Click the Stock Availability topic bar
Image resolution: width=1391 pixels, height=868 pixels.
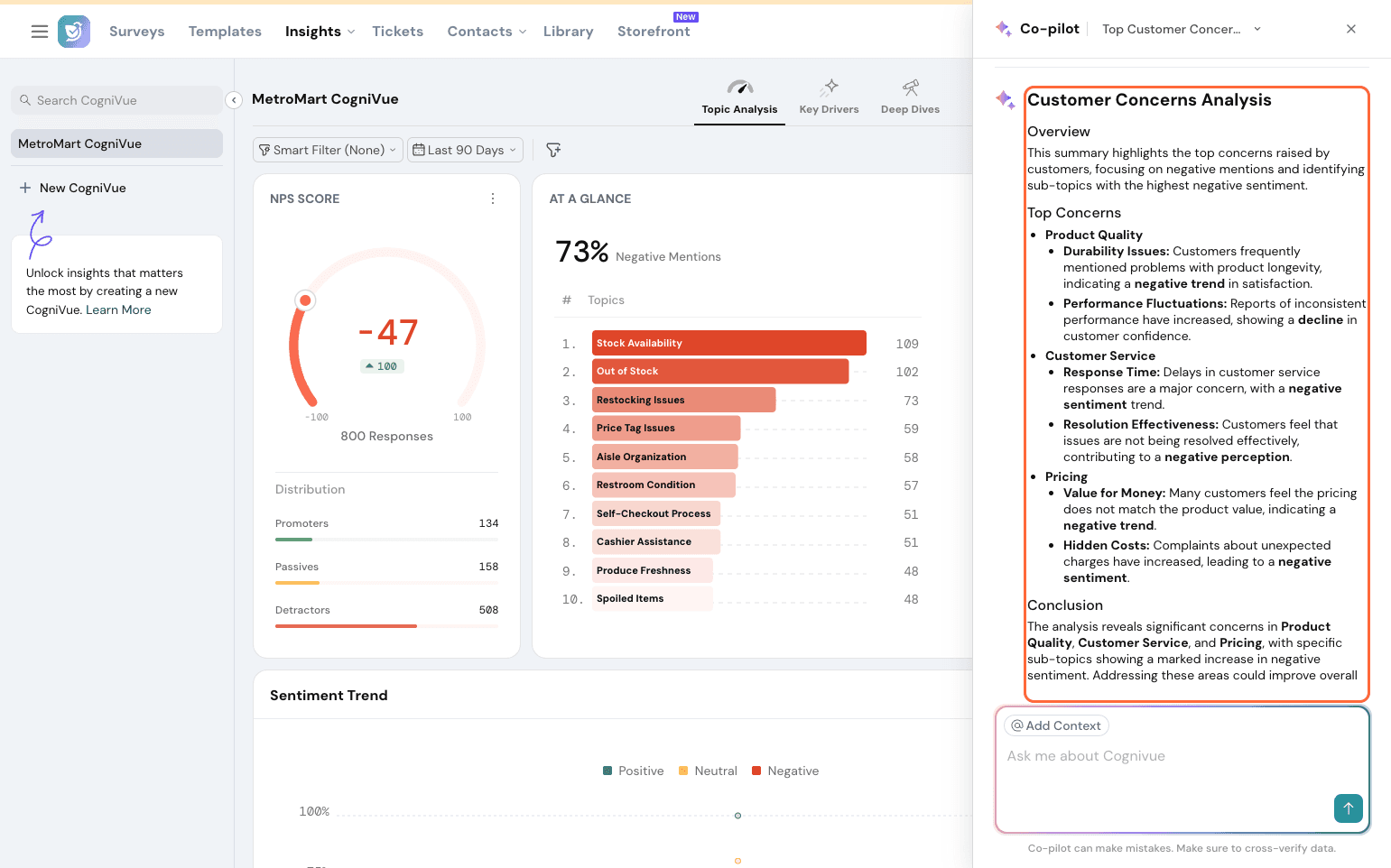tap(728, 343)
